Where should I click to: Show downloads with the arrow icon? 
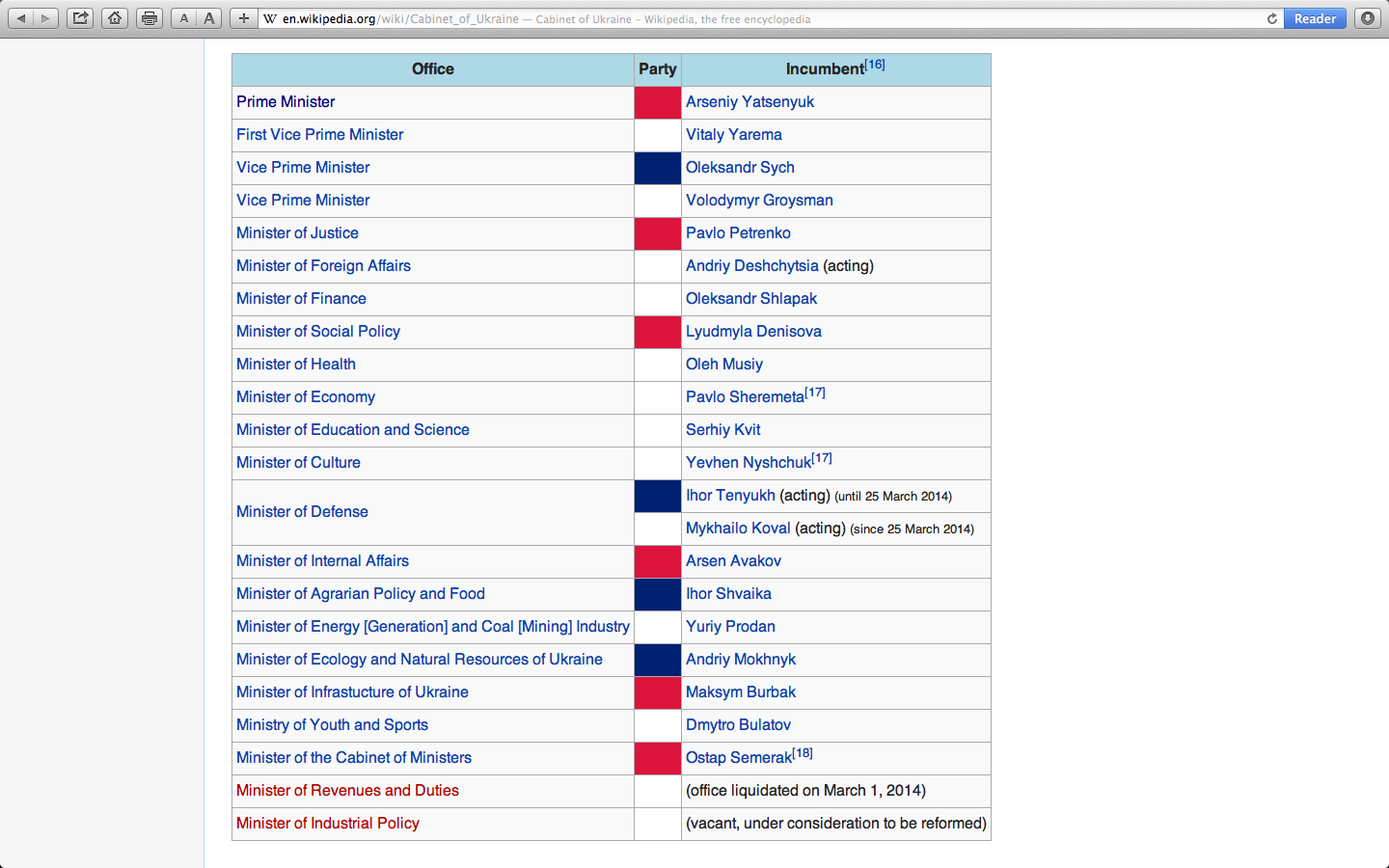[x=1367, y=18]
